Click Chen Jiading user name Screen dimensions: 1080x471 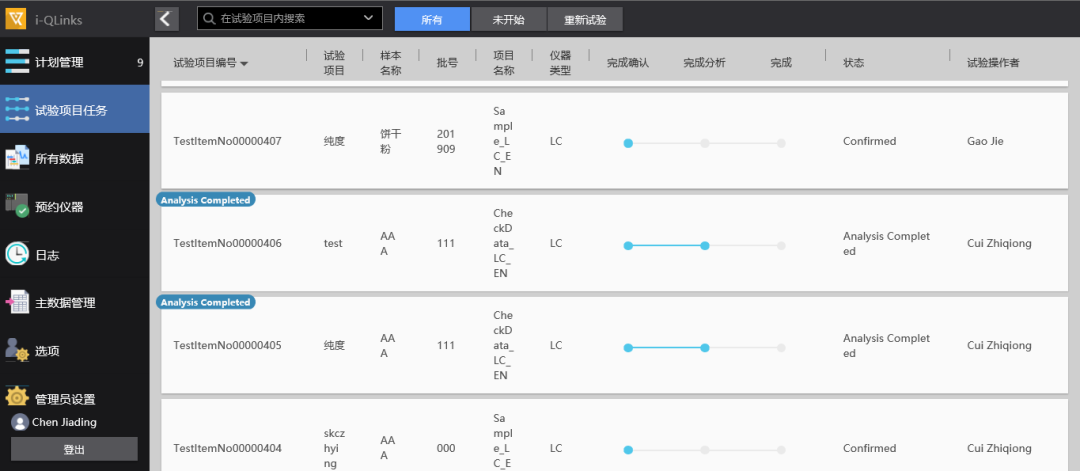64,422
